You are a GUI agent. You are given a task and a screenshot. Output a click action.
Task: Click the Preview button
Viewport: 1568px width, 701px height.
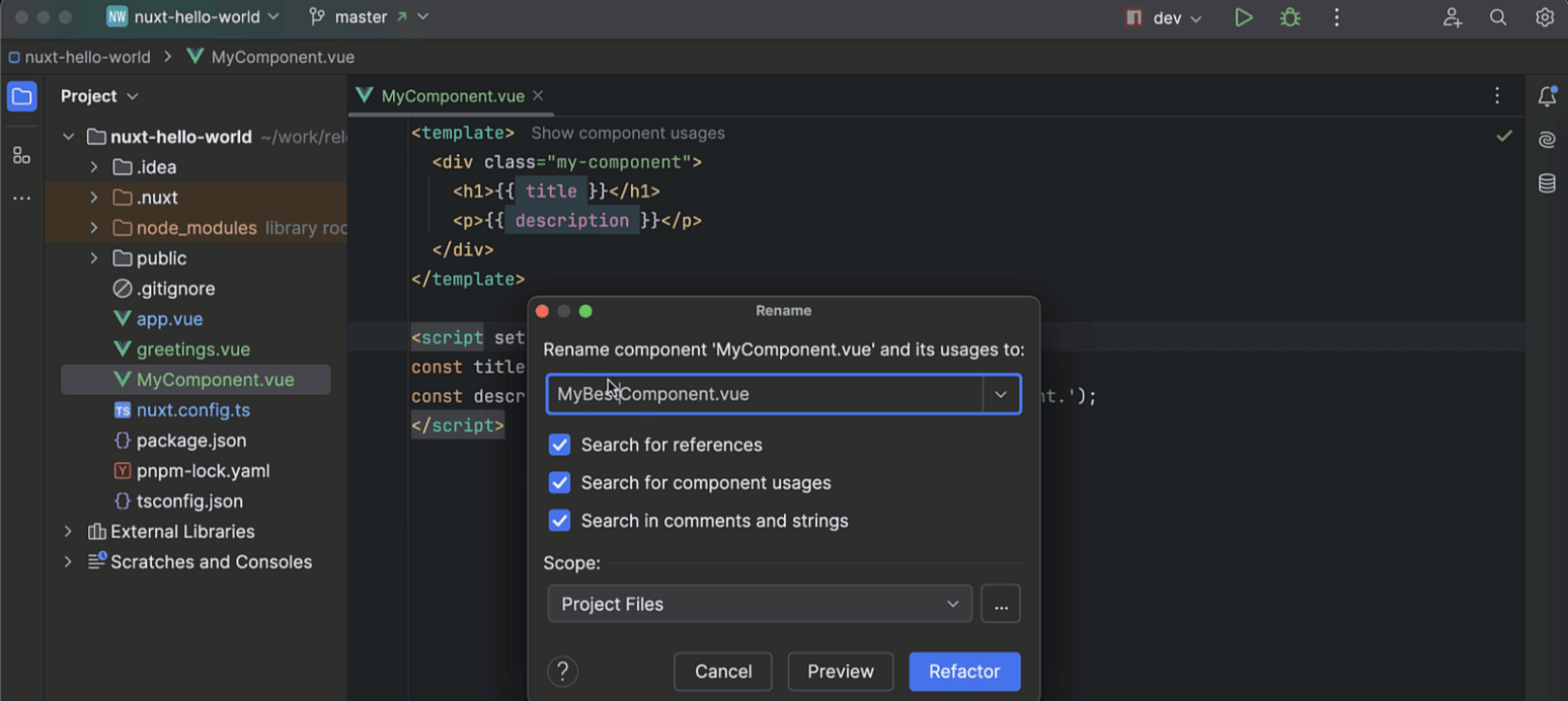[x=840, y=671]
